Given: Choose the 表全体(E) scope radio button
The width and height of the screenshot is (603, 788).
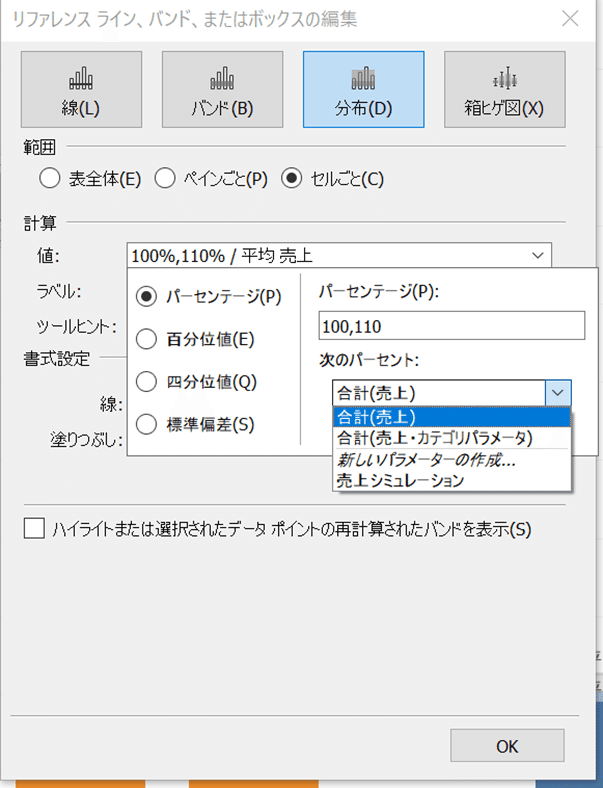Looking at the screenshot, I should pyautogui.click(x=50, y=178).
